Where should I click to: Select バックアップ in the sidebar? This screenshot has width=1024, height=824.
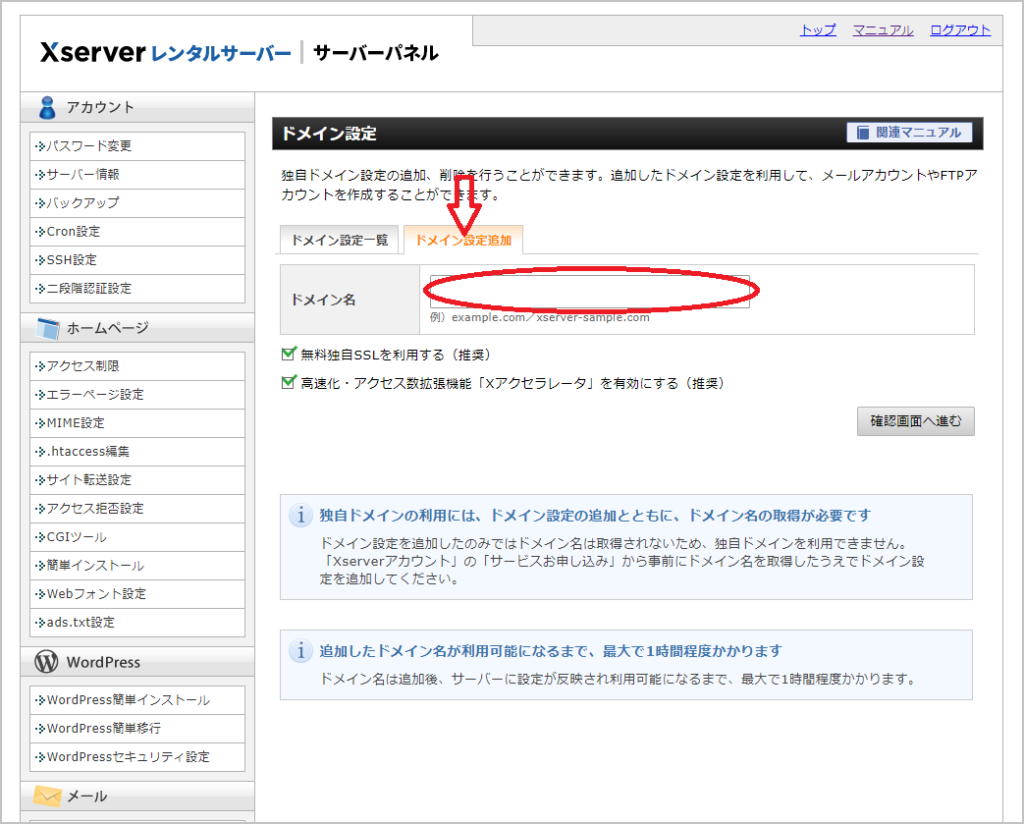click(137, 203)
